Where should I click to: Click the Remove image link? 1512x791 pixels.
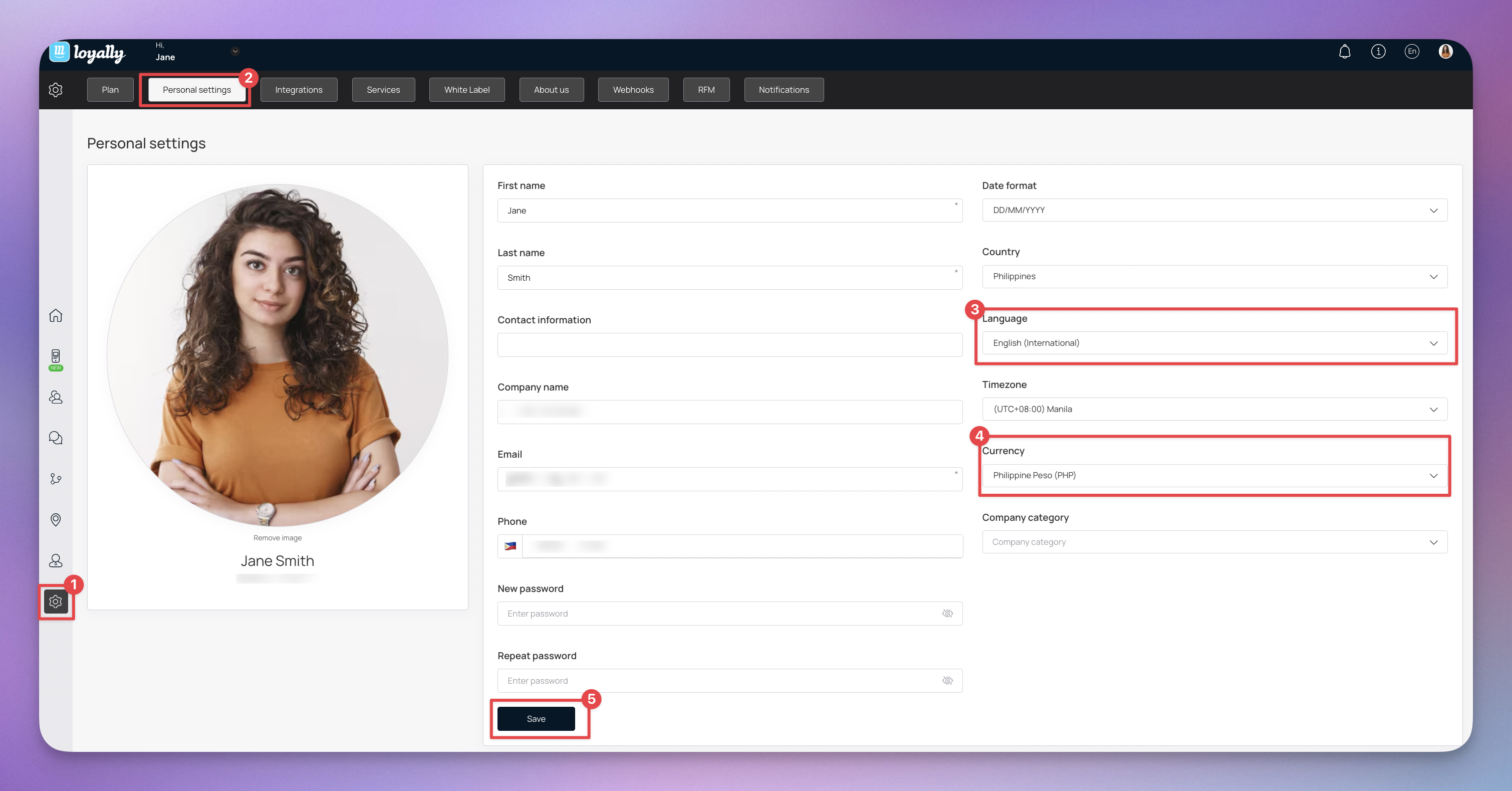click(277, 538)
